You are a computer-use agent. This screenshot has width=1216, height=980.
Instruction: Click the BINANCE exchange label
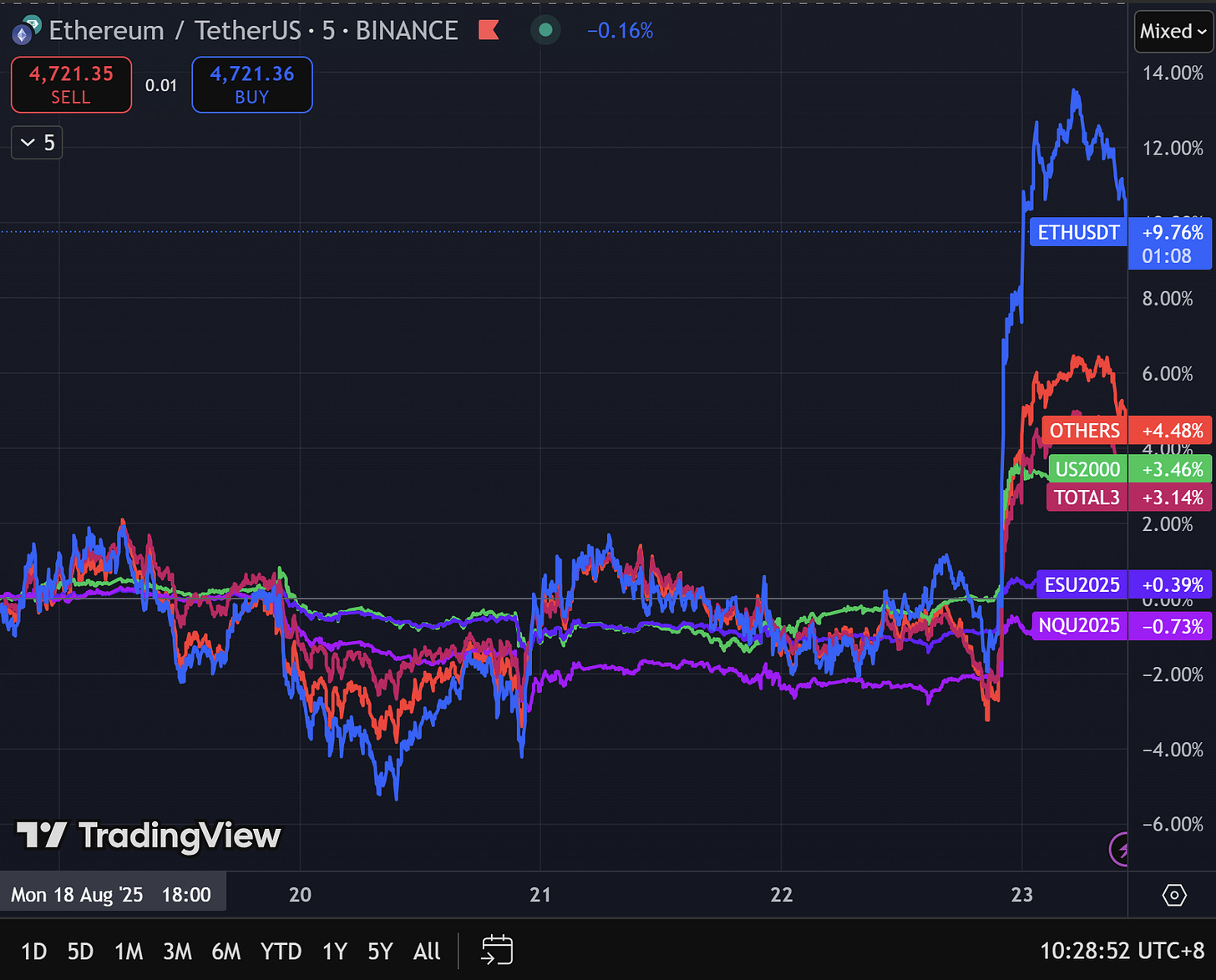pyautogui.click(x=407, y=31)
